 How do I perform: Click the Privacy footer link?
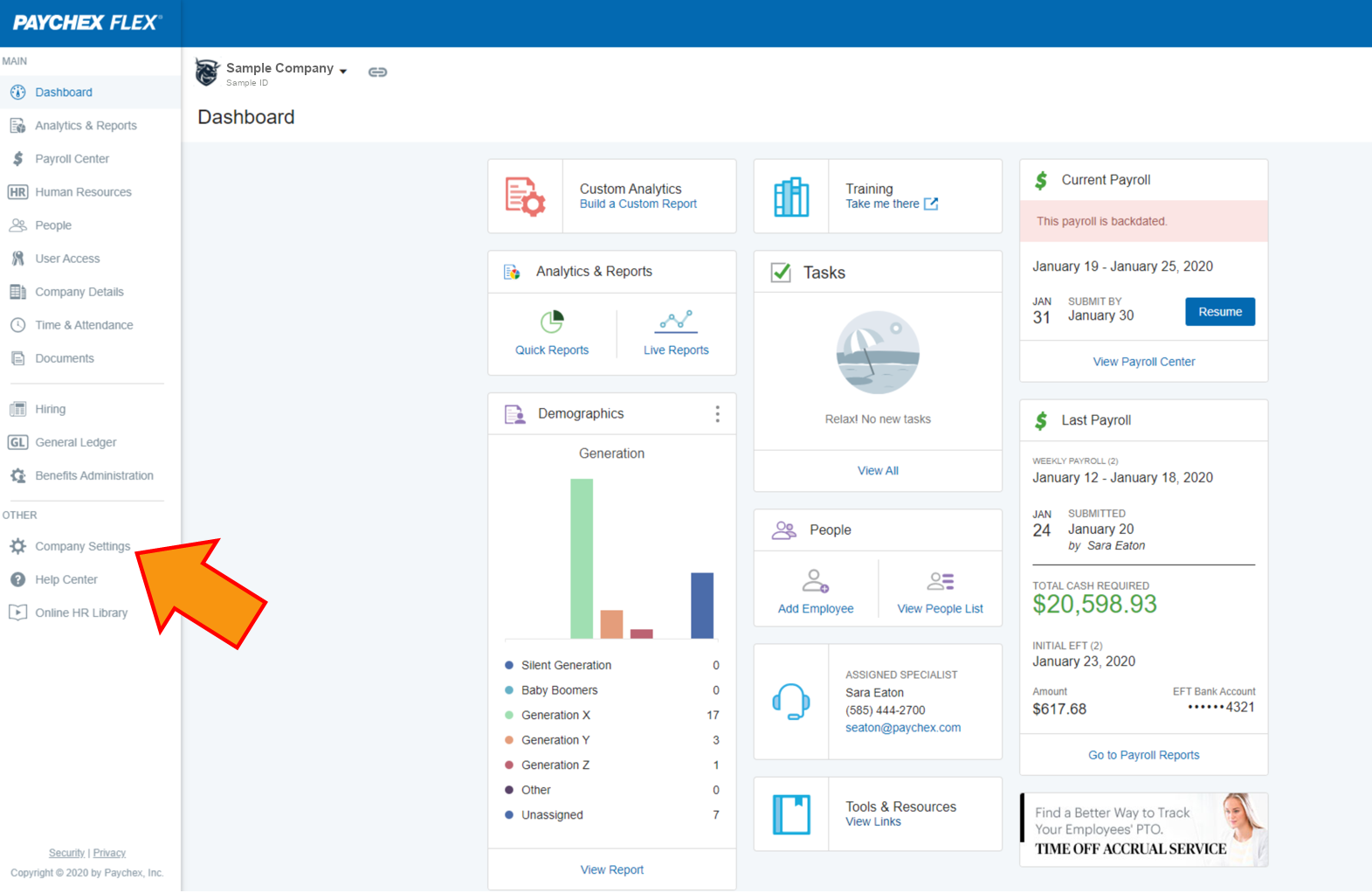[109, 853]
